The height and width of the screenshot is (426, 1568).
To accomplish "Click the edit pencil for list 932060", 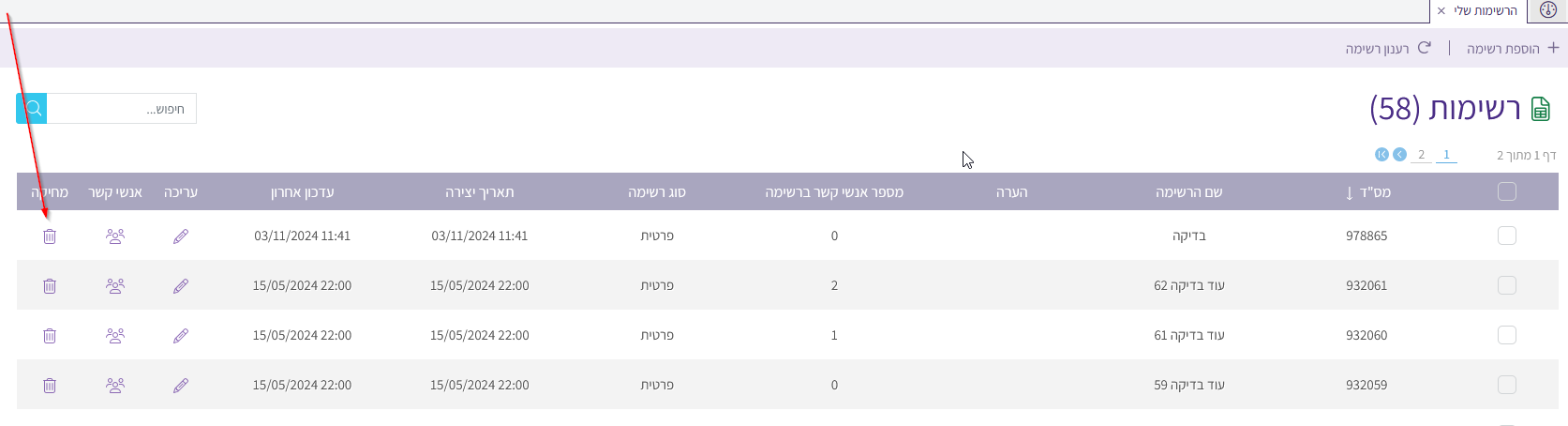I will coord(181,336).
